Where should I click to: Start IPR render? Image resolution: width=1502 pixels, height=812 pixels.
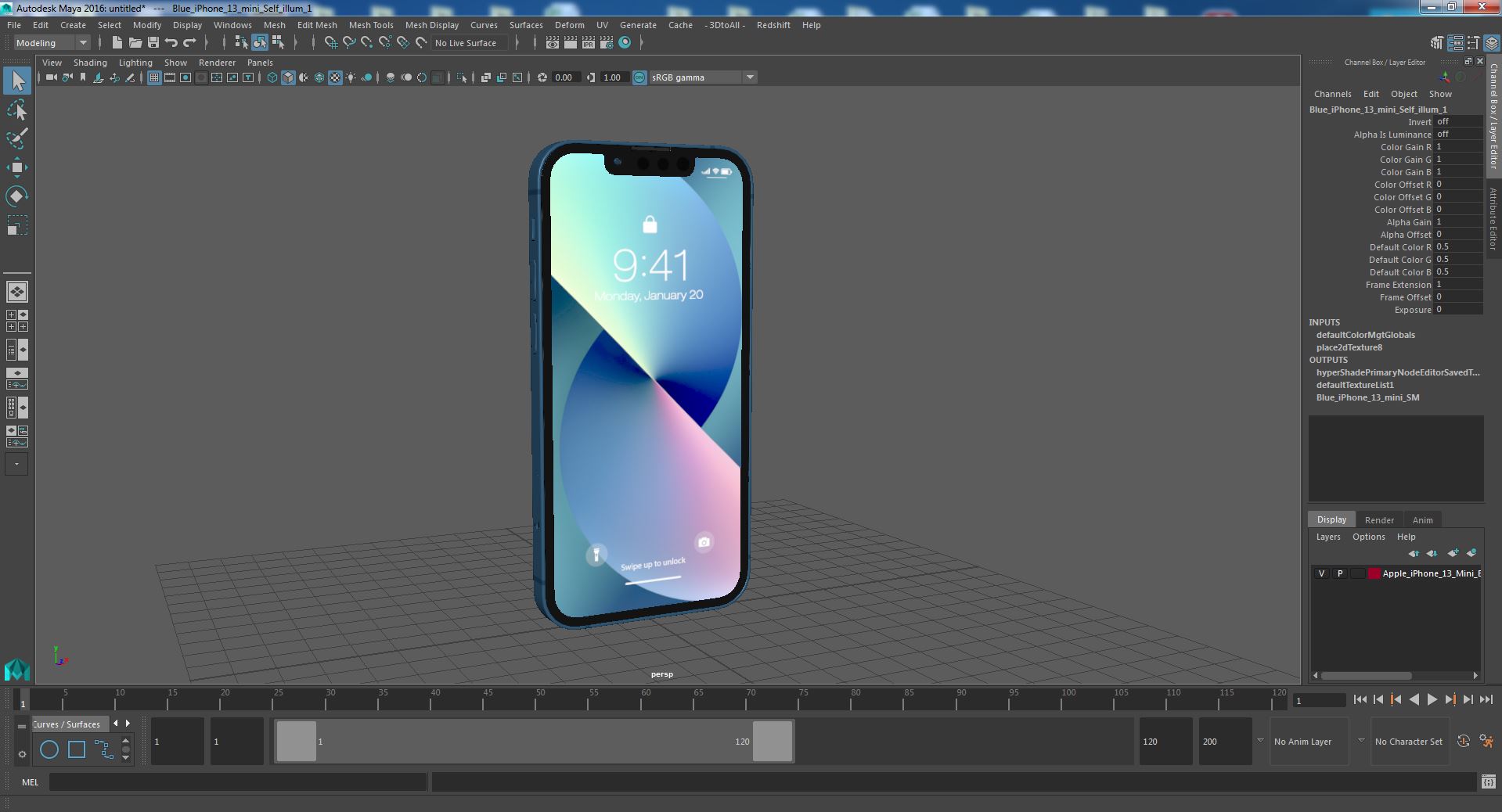click(589, 43)
